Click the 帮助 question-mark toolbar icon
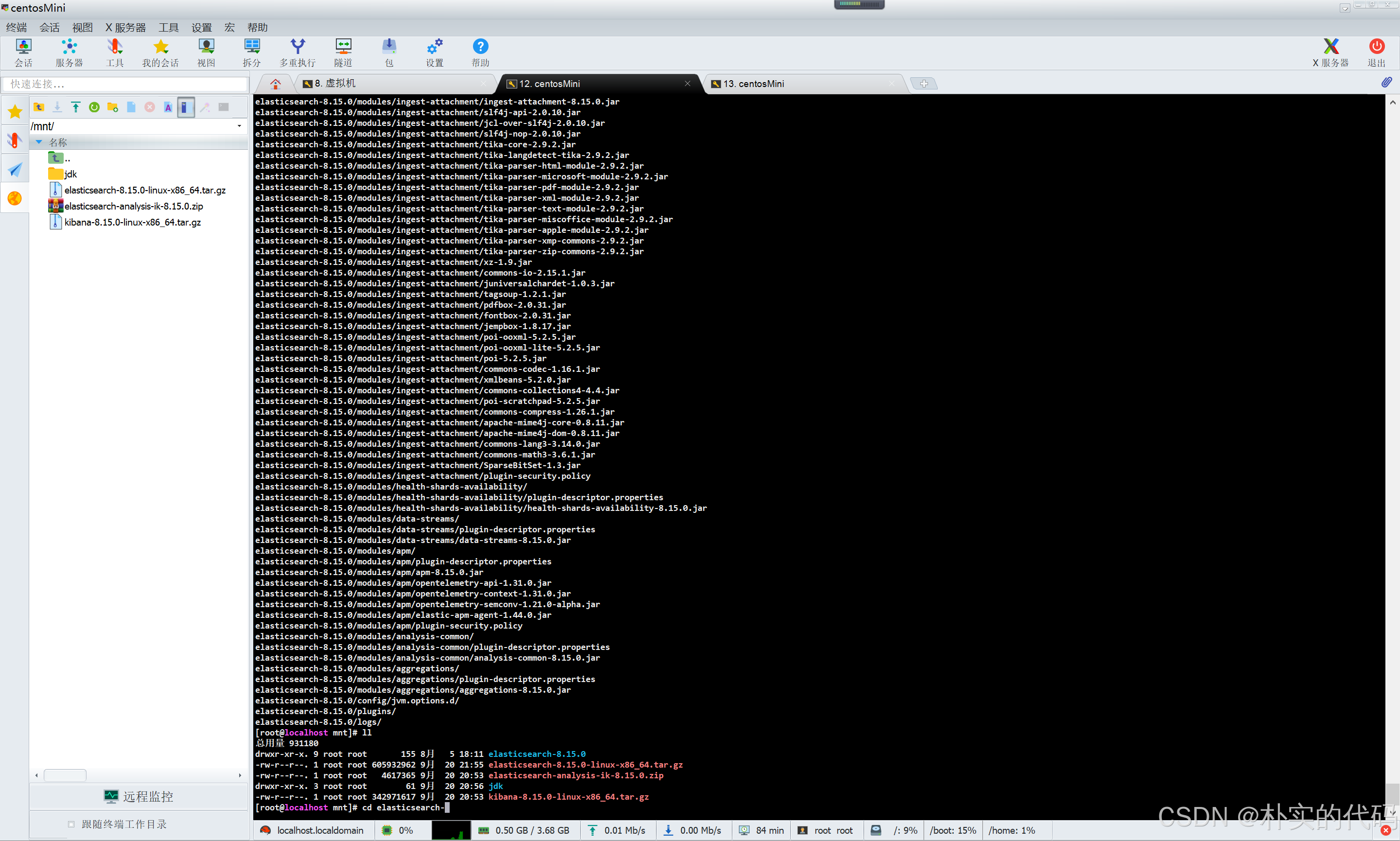The image size is (1400, 841). point(480,53)
